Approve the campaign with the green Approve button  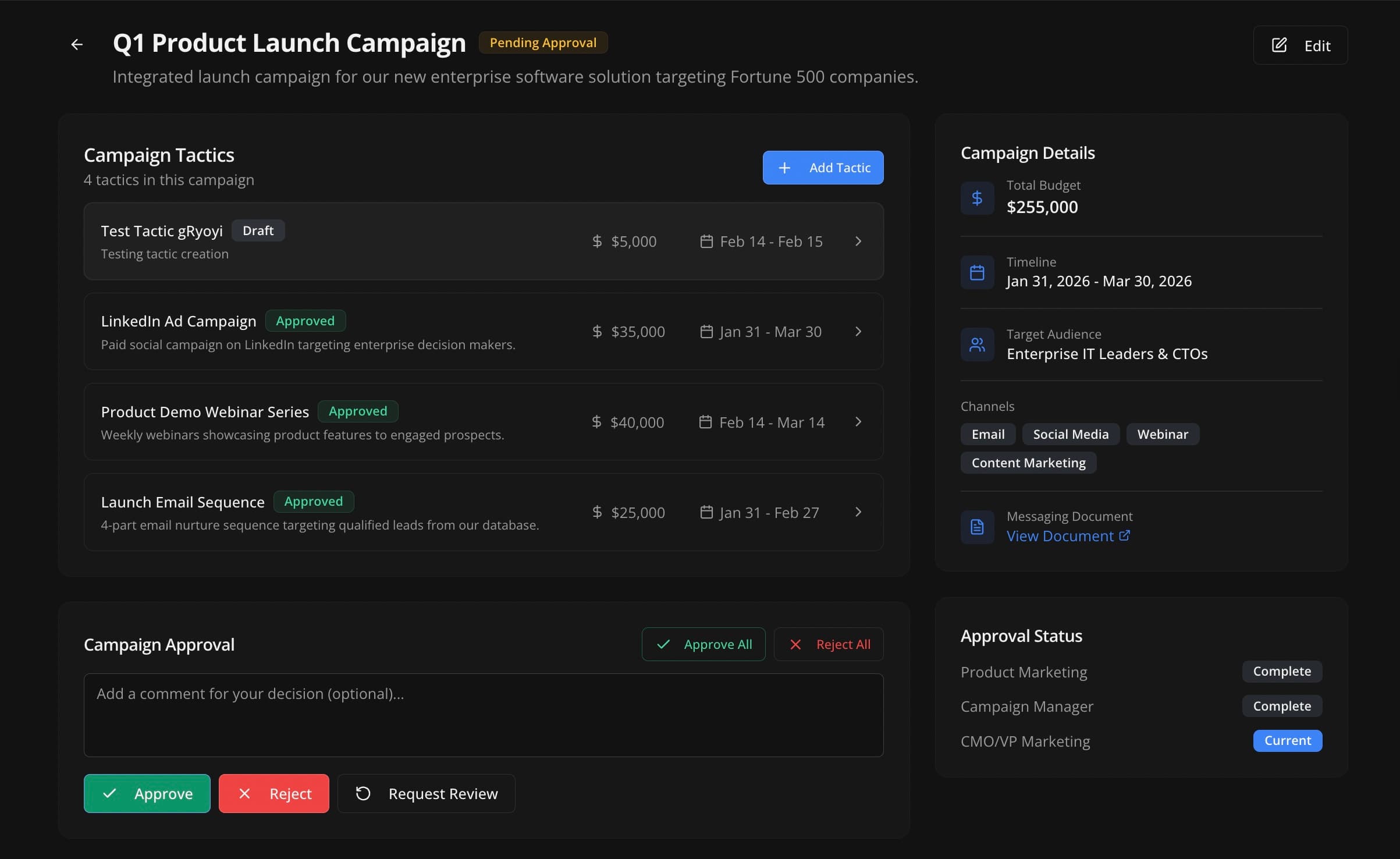click(147, 793)
